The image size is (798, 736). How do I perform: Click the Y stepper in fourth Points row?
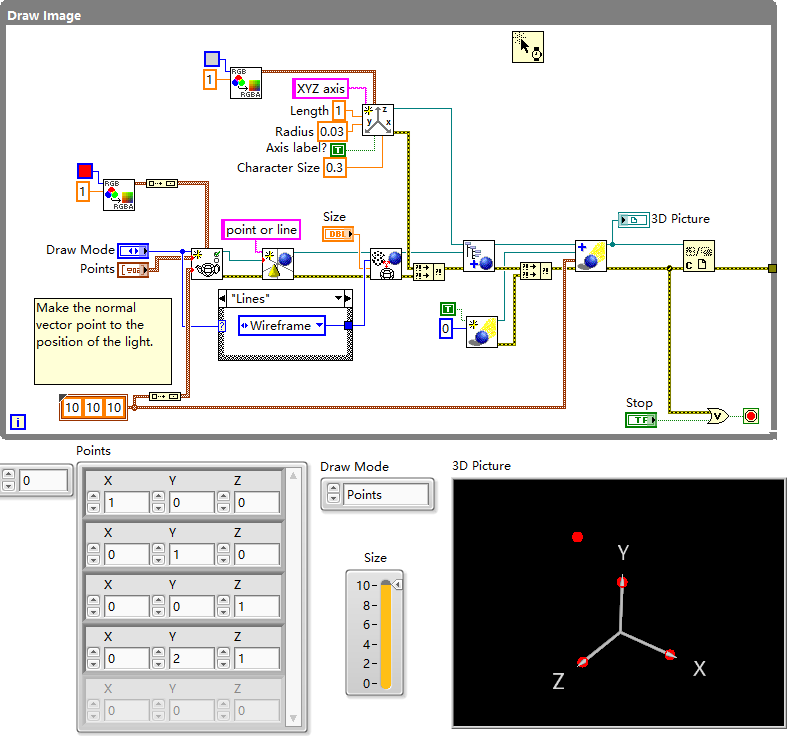click(158, 658)
